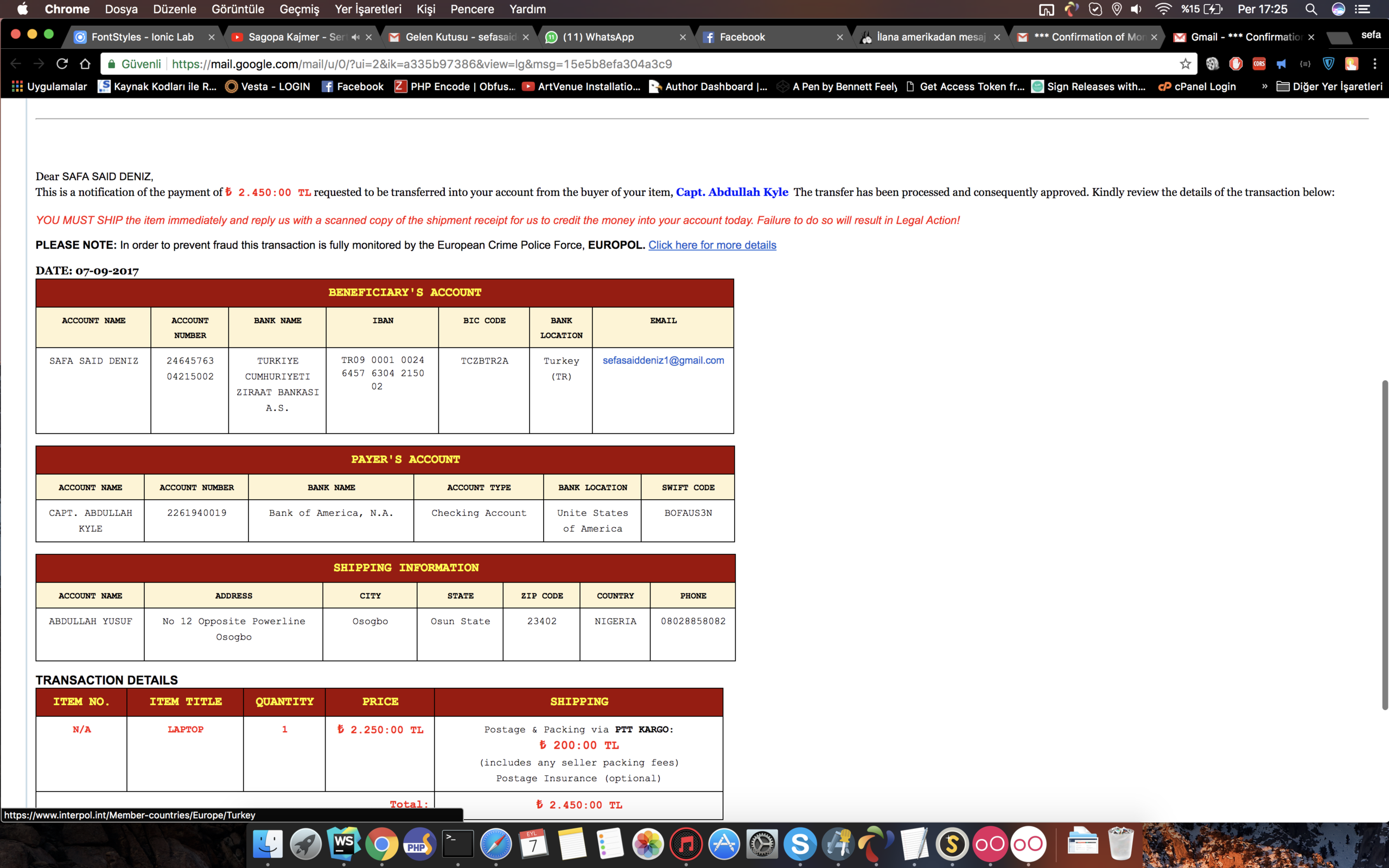This screenshot has width=1389, height=868.
Task: Follow 'Click here for more details' link
Action: (712, 245)
